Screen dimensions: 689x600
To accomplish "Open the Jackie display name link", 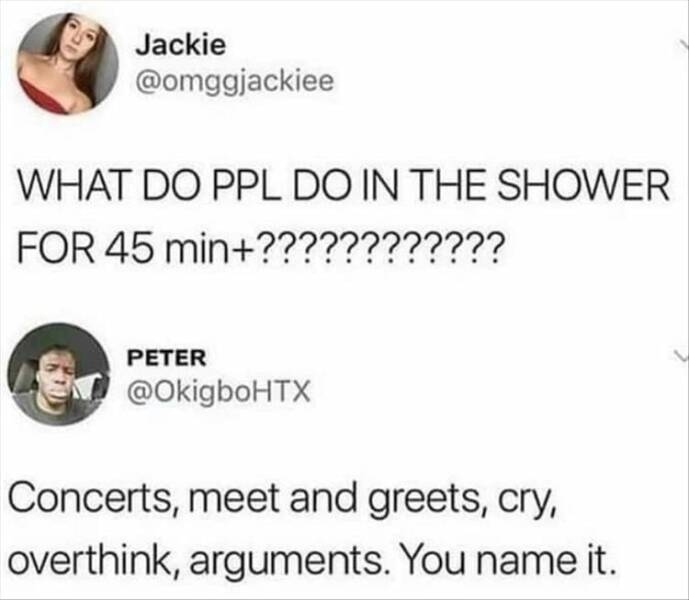I will [181, 45].
